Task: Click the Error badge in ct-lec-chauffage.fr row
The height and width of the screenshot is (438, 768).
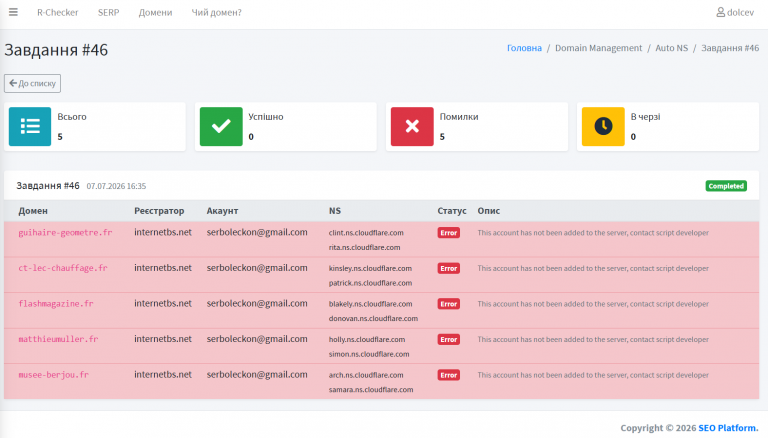Action: [x=448, y=268]
